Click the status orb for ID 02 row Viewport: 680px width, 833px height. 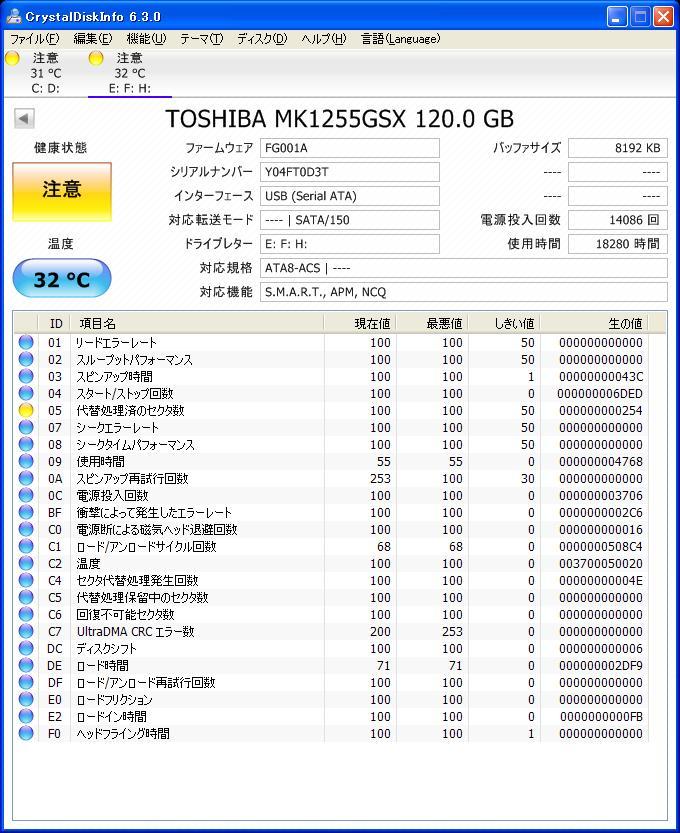click(26, 359)
